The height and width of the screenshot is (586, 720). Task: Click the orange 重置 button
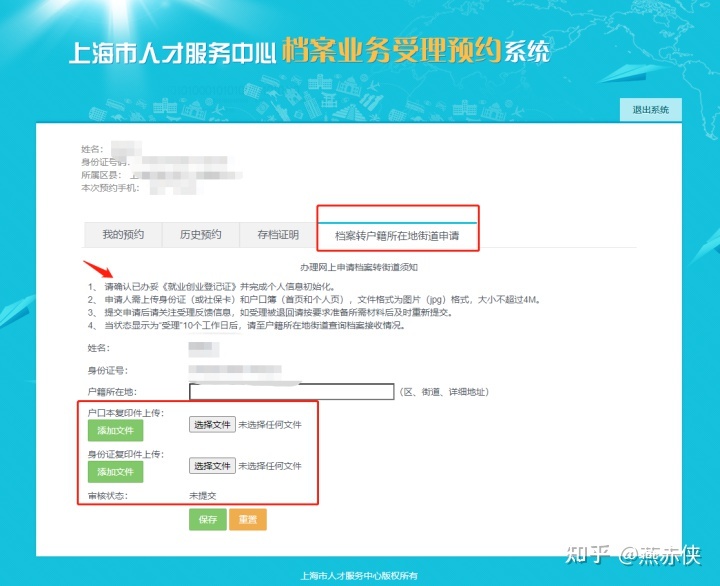248,519
